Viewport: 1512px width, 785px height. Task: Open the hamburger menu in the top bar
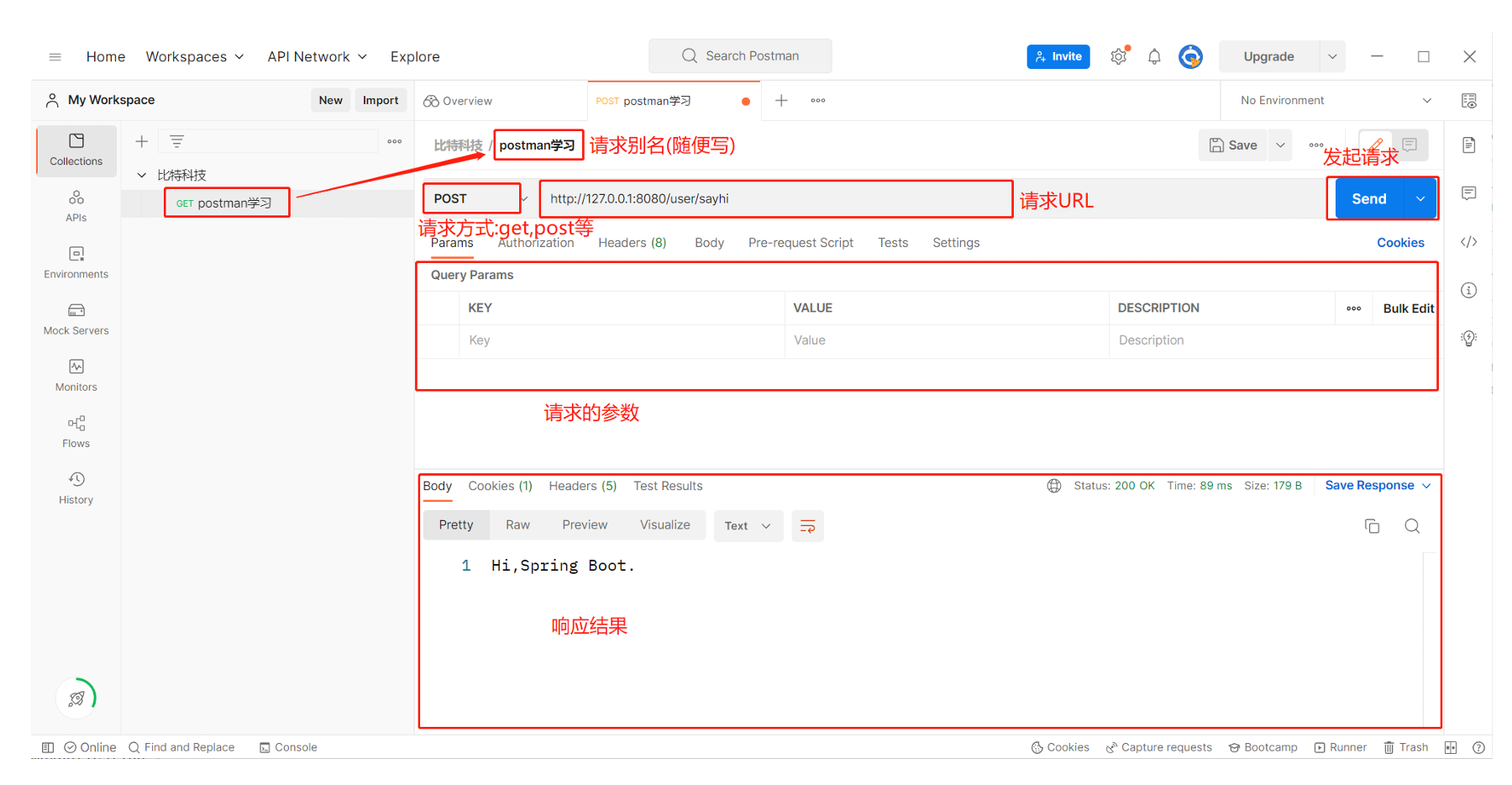click(55, 57)
